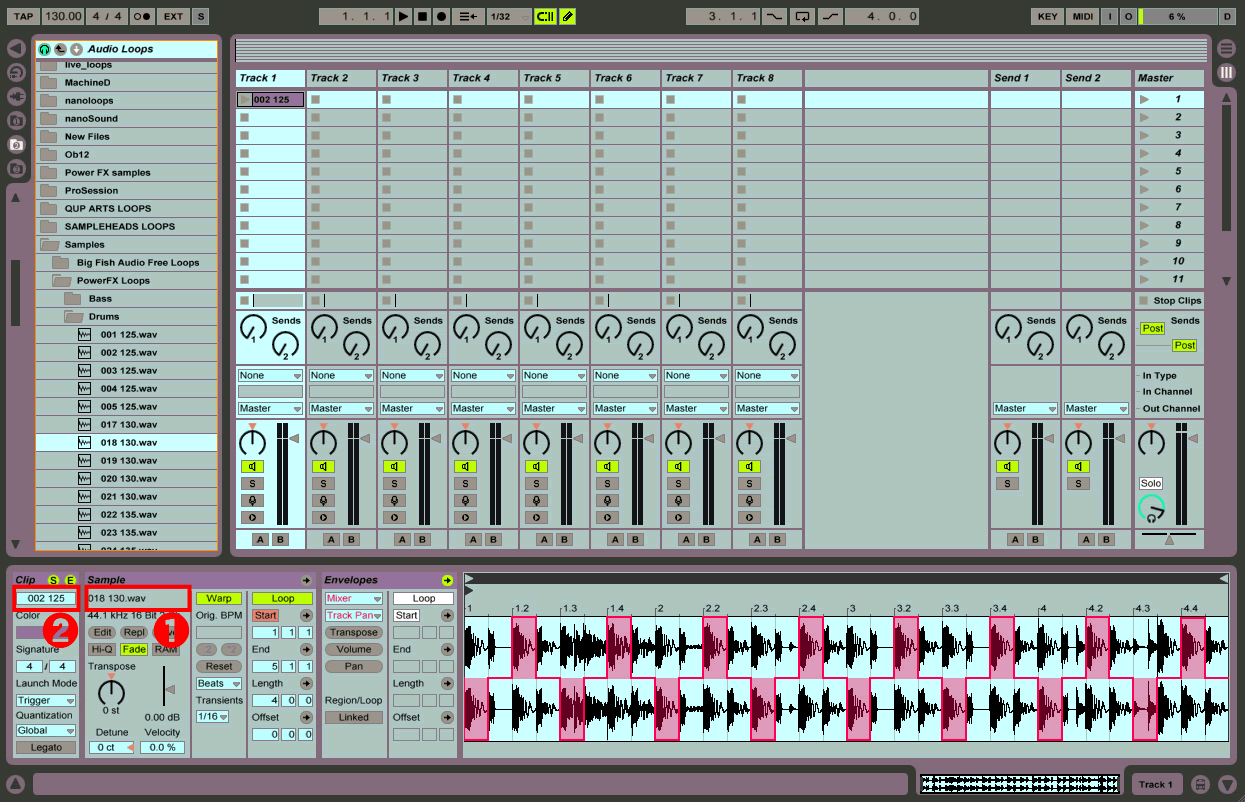The height and width of the screenshot is (802, 1245).
Task: Mute Track 4 using its activator button
Action: point(466,466)
